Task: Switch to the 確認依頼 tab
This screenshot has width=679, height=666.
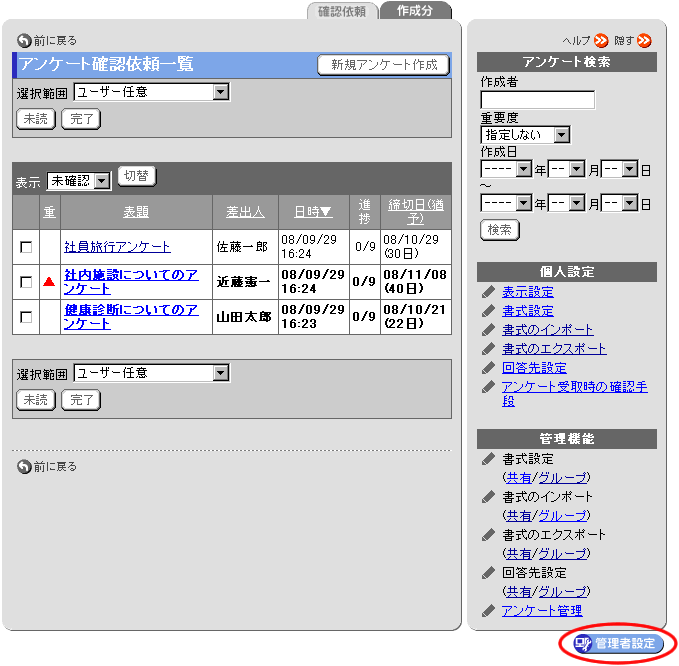Action: click(342, 11)
